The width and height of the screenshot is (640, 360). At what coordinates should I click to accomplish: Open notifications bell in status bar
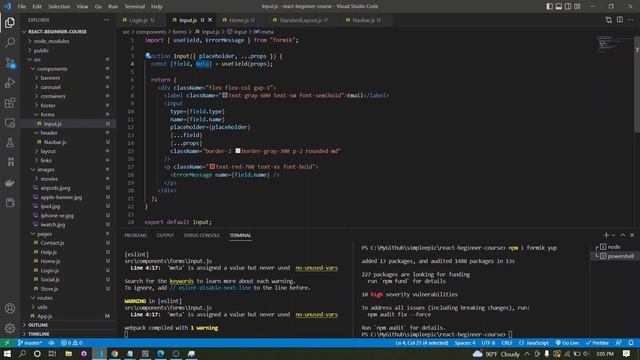pyautogui.click(x=631, y=343)
